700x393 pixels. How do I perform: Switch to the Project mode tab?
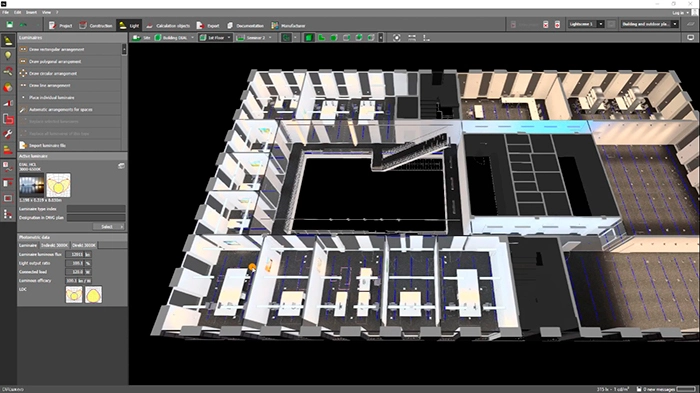pos(60,25)
